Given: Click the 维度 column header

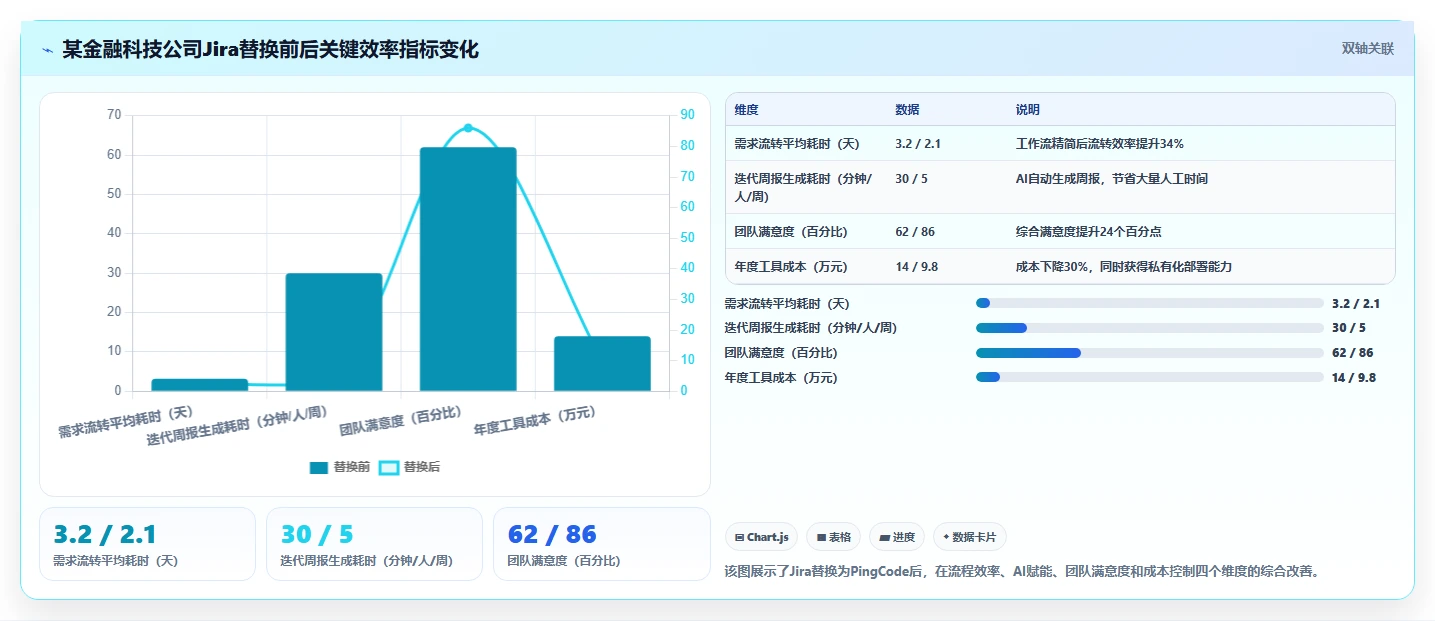Looking at the screenshot, I should click(746, 110).
